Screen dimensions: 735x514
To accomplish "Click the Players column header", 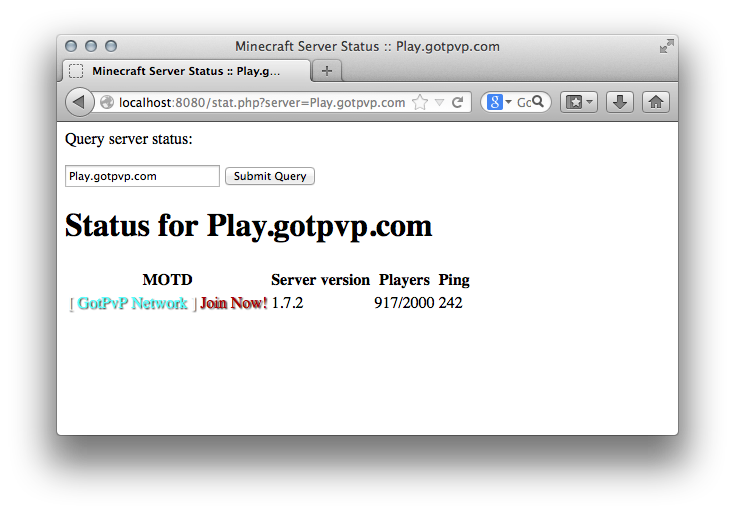I will tap(404, 280).
